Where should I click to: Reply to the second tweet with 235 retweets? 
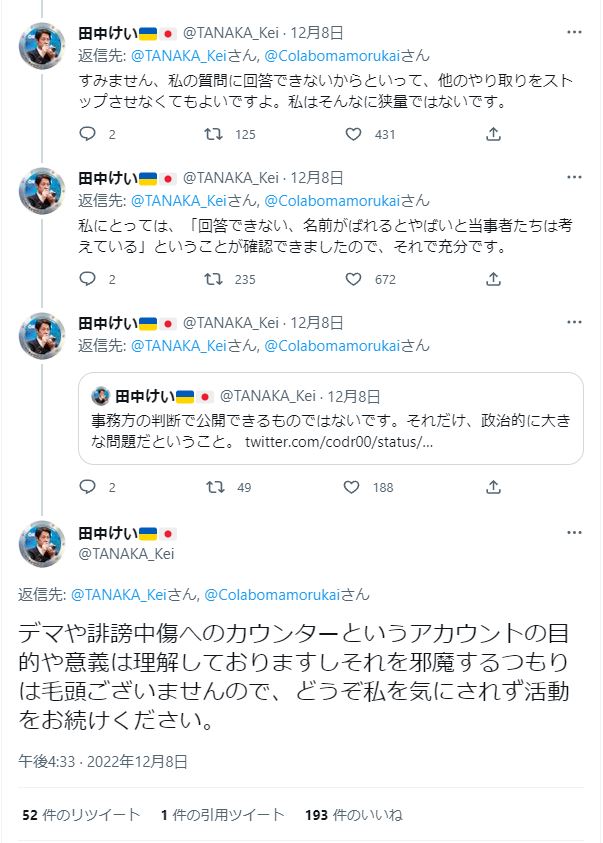(87, 280)
